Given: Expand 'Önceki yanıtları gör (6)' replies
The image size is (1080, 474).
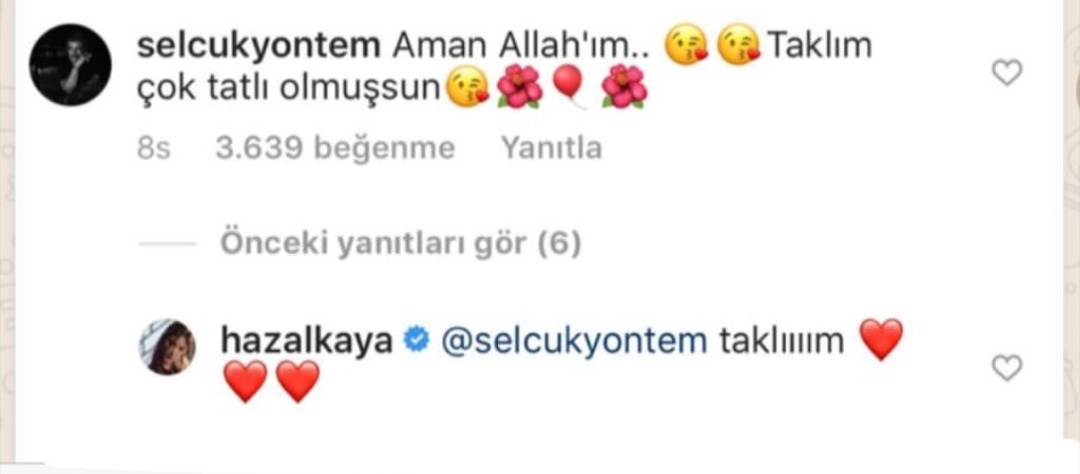Looking at the screenshot, I should pos(400,243).
